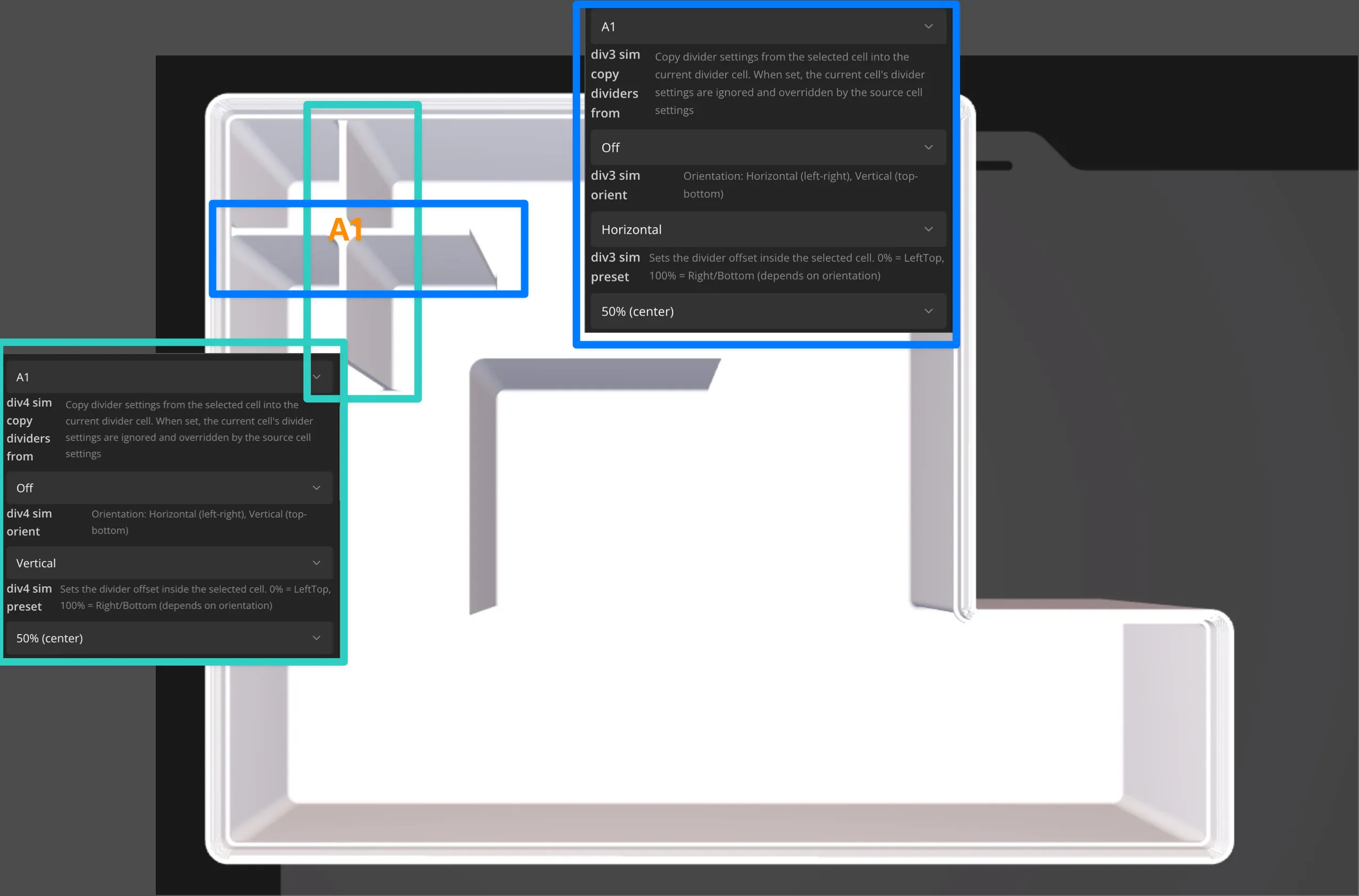Click the 'div3 sim orient' label
This screenshot has height=896, width=1359.
(615, 185)
